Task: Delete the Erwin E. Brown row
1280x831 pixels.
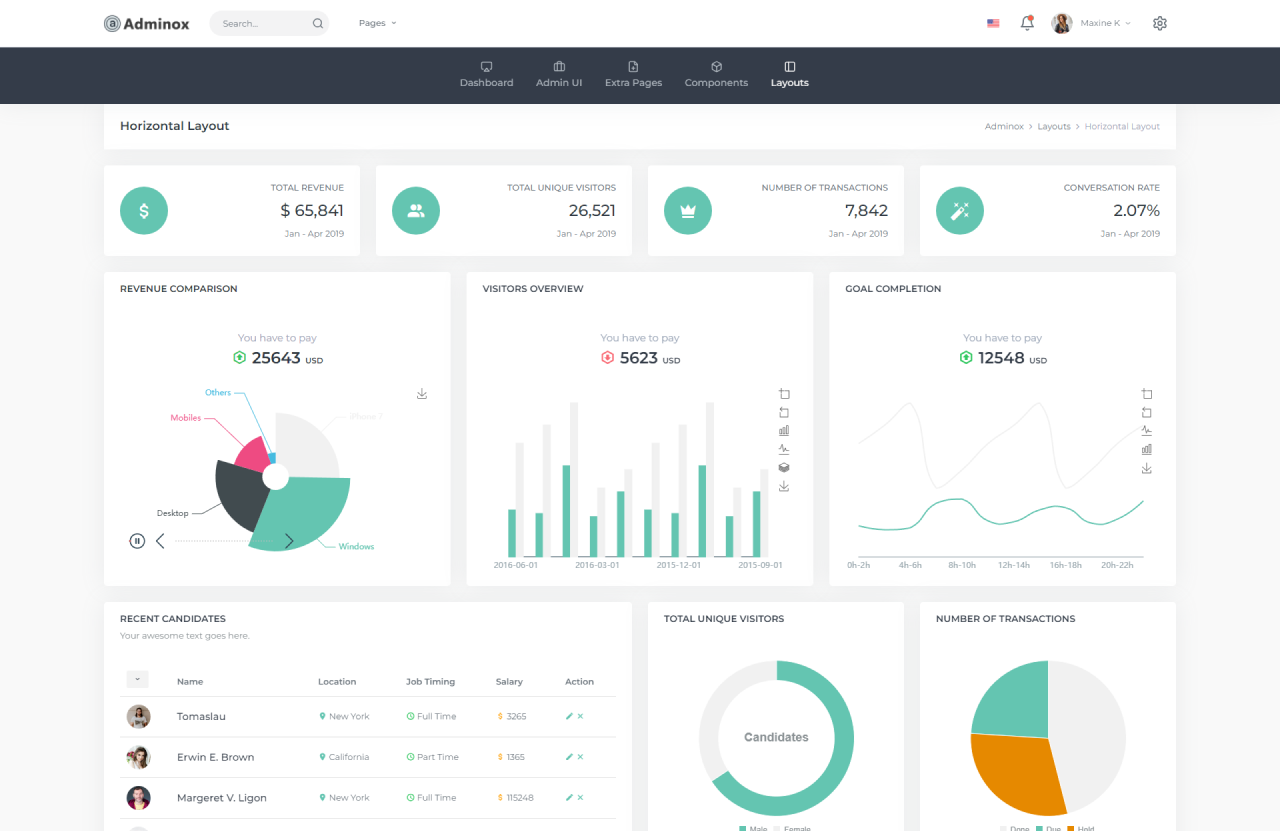Action: pyautogui.click(x=580, y=757)
